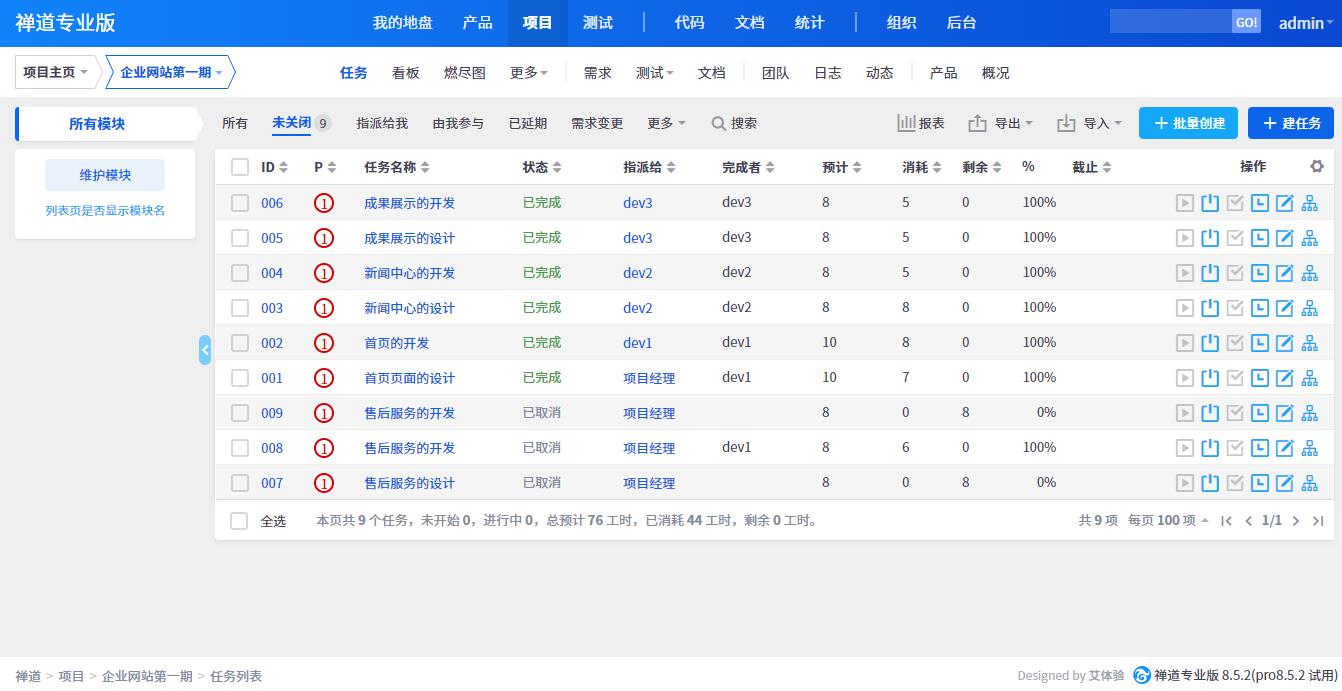Jump to the last page of results
Screen dimensions: 1342x691
point(1318,521)
